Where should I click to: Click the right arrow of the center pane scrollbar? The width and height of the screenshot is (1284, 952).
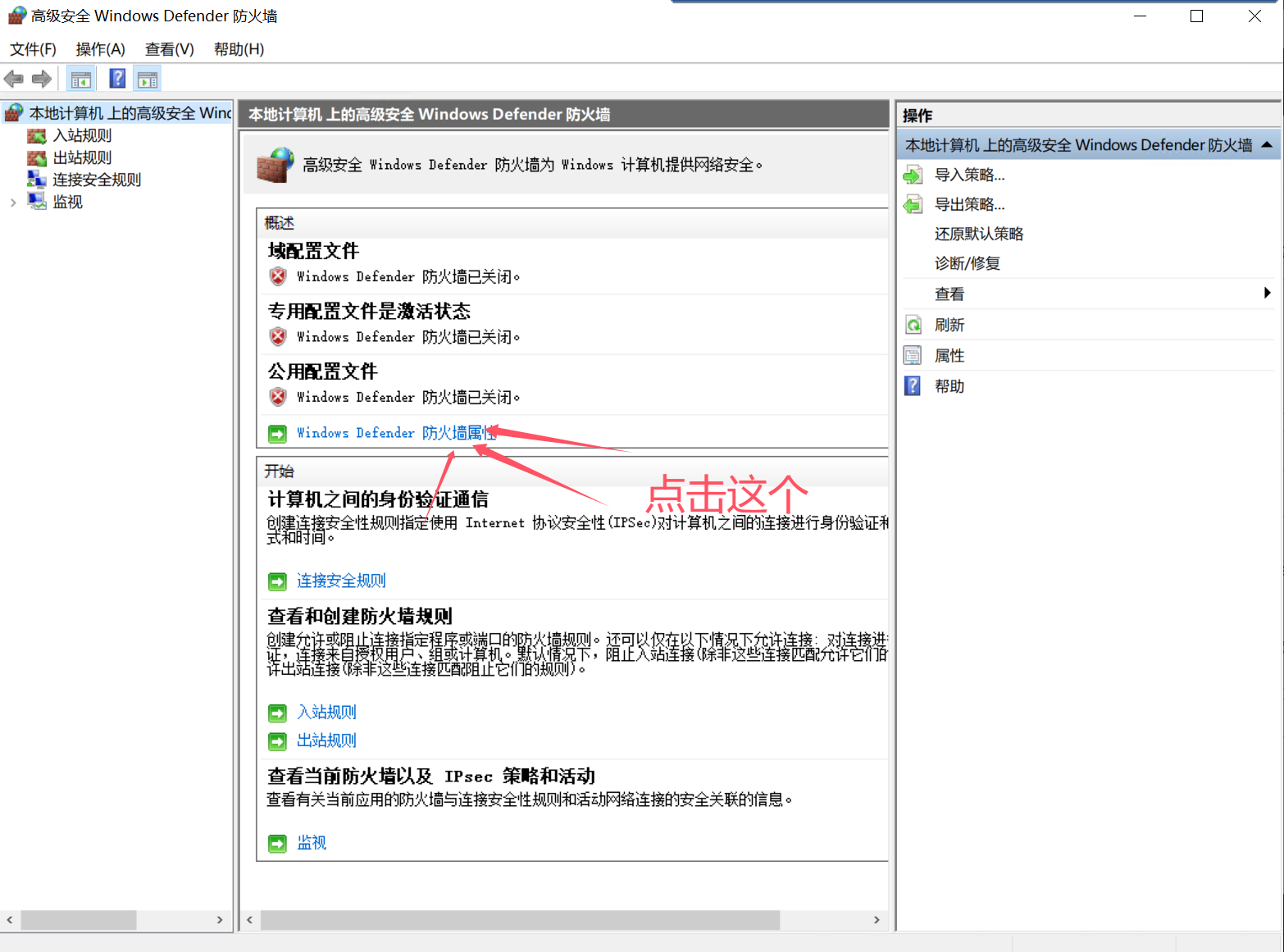[x=876, y=920]
